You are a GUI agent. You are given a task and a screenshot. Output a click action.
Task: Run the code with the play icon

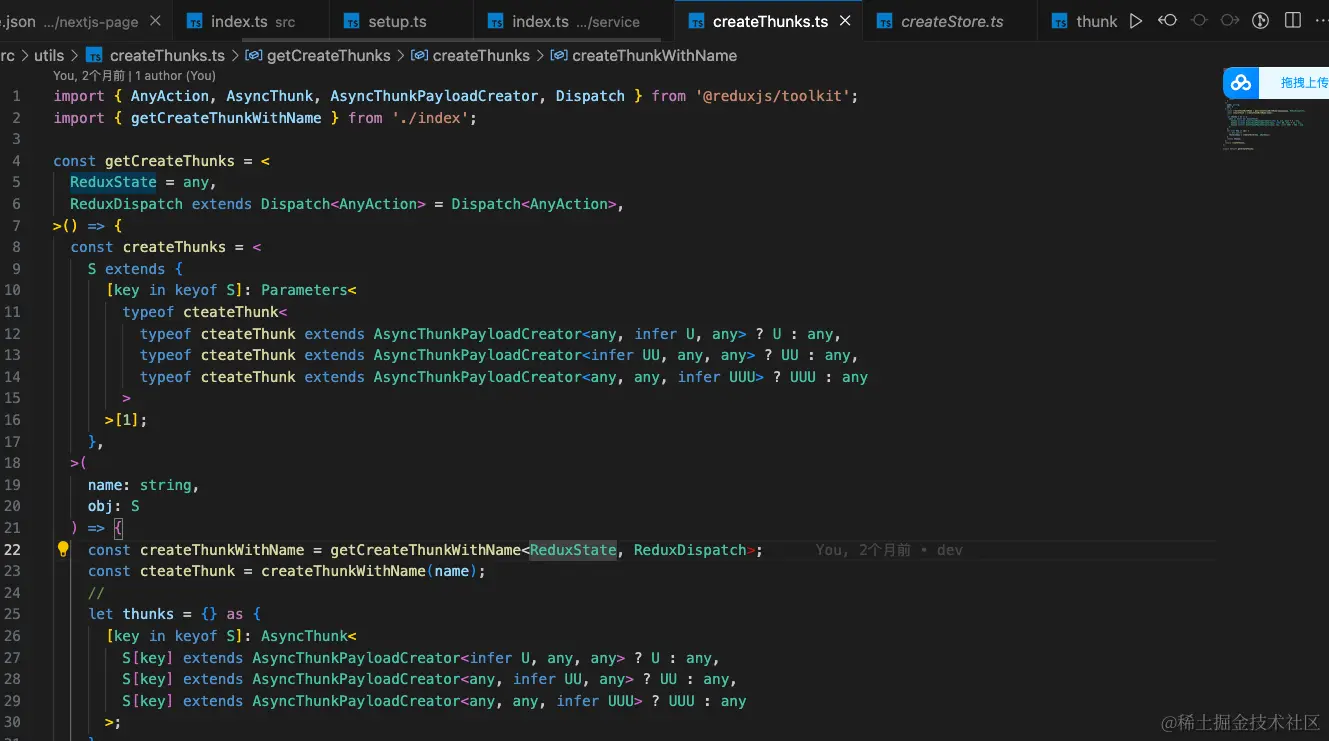[x=1135, y=21]
